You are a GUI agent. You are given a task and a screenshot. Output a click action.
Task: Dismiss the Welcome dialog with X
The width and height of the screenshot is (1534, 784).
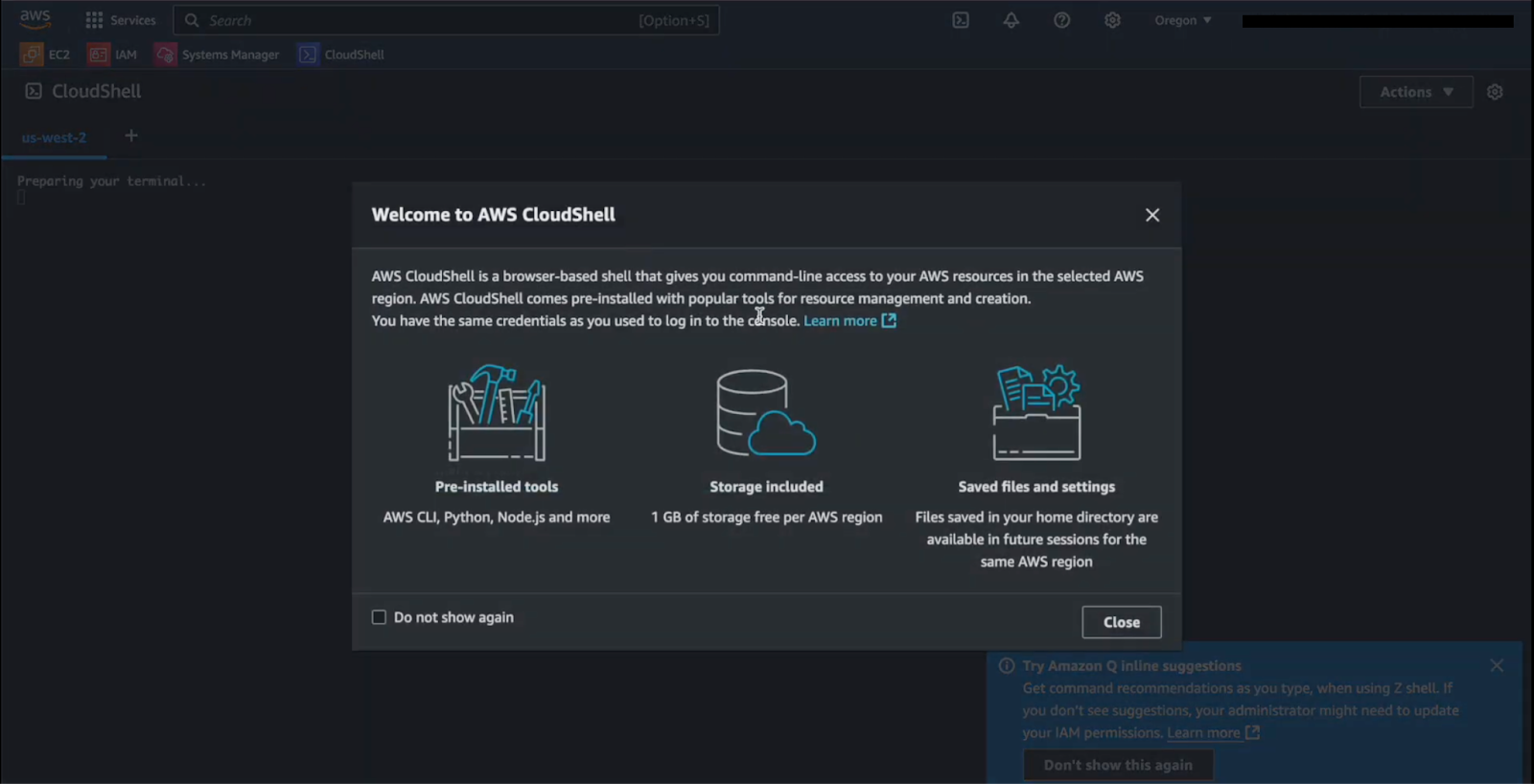point(1152,215)
